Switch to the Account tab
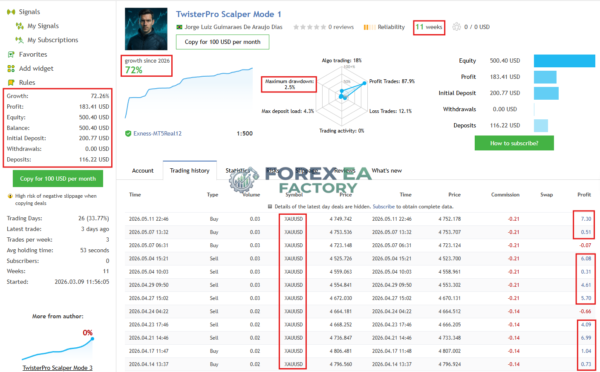The width and height of the screenshot is (600, 372). [x=143, y=171]
